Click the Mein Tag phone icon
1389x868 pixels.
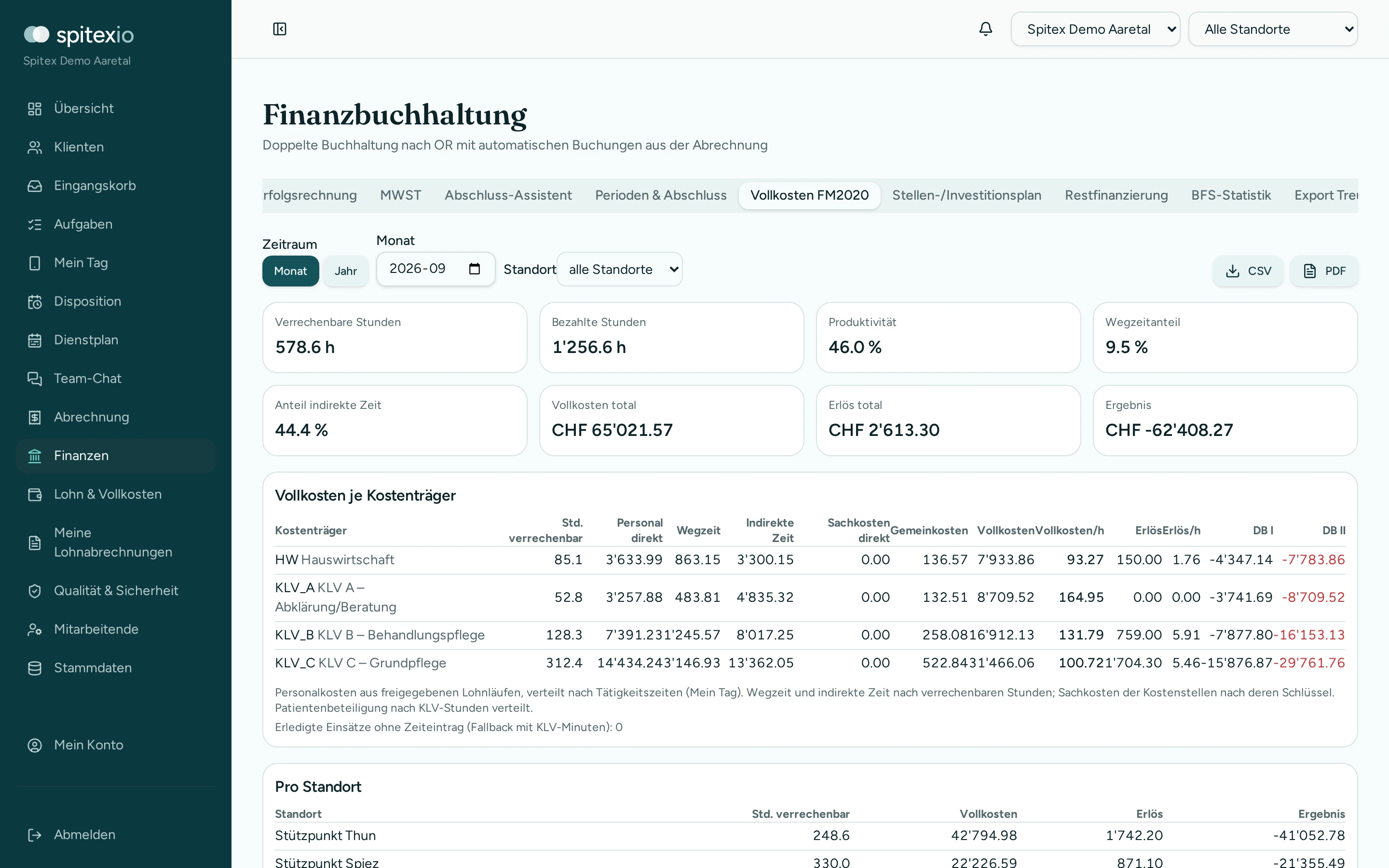[34, 263]
